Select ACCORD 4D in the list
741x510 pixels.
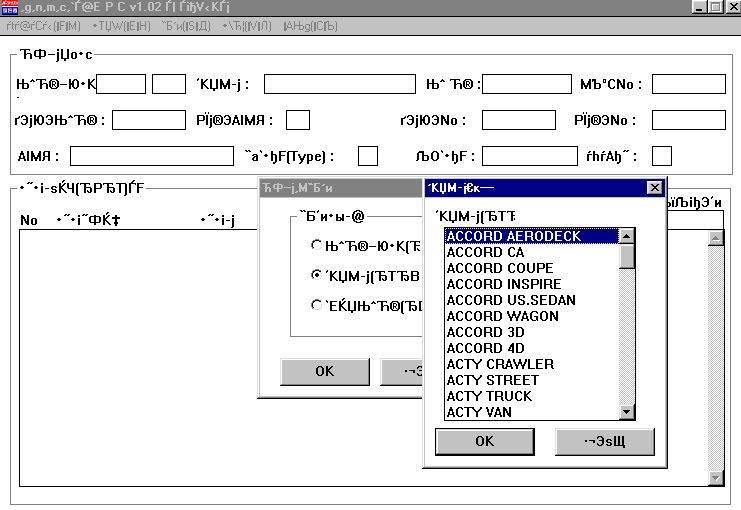point(532,349)
